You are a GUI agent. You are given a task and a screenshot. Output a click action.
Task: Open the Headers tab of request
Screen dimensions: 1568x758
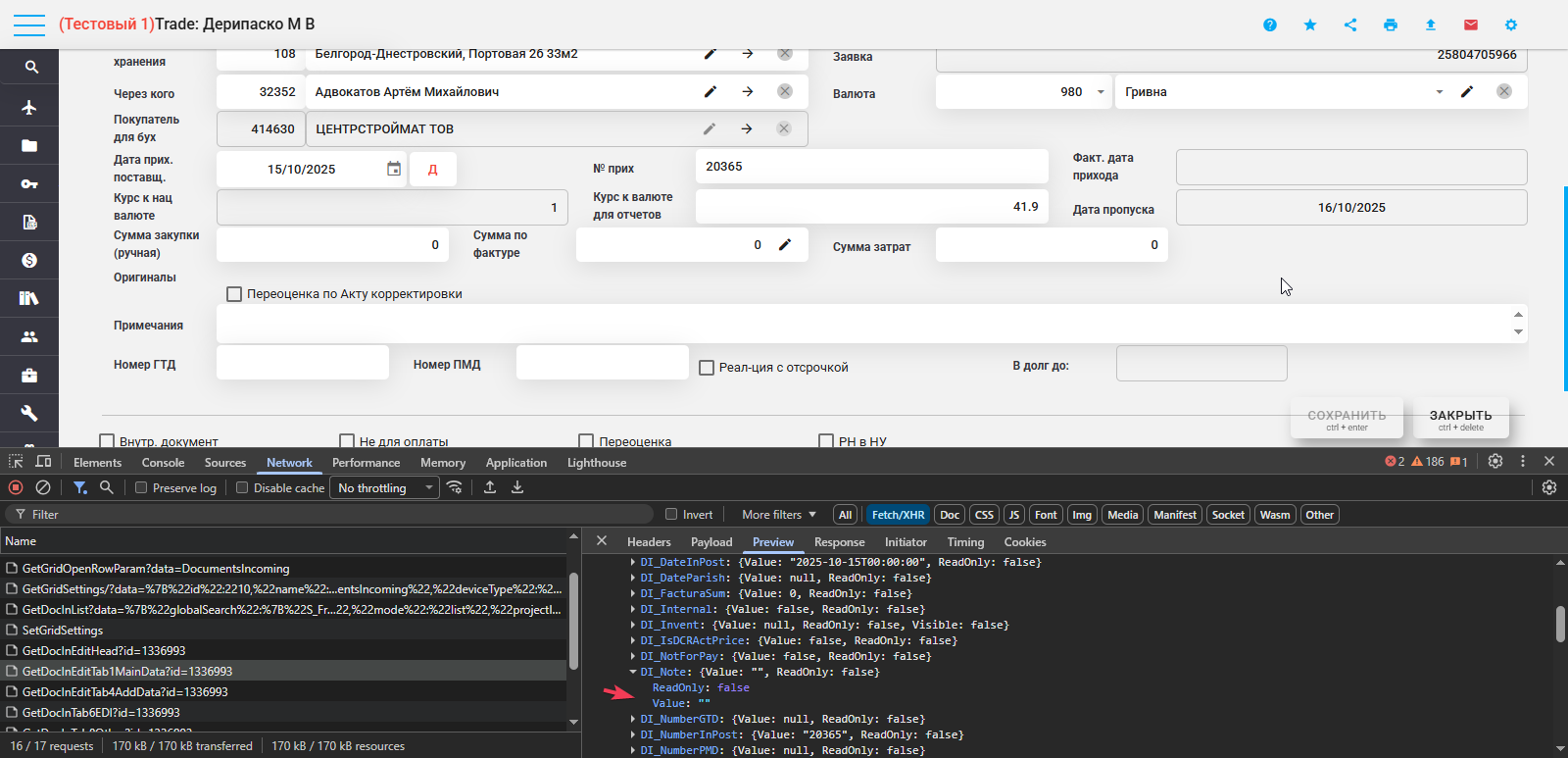click(649, 542)
